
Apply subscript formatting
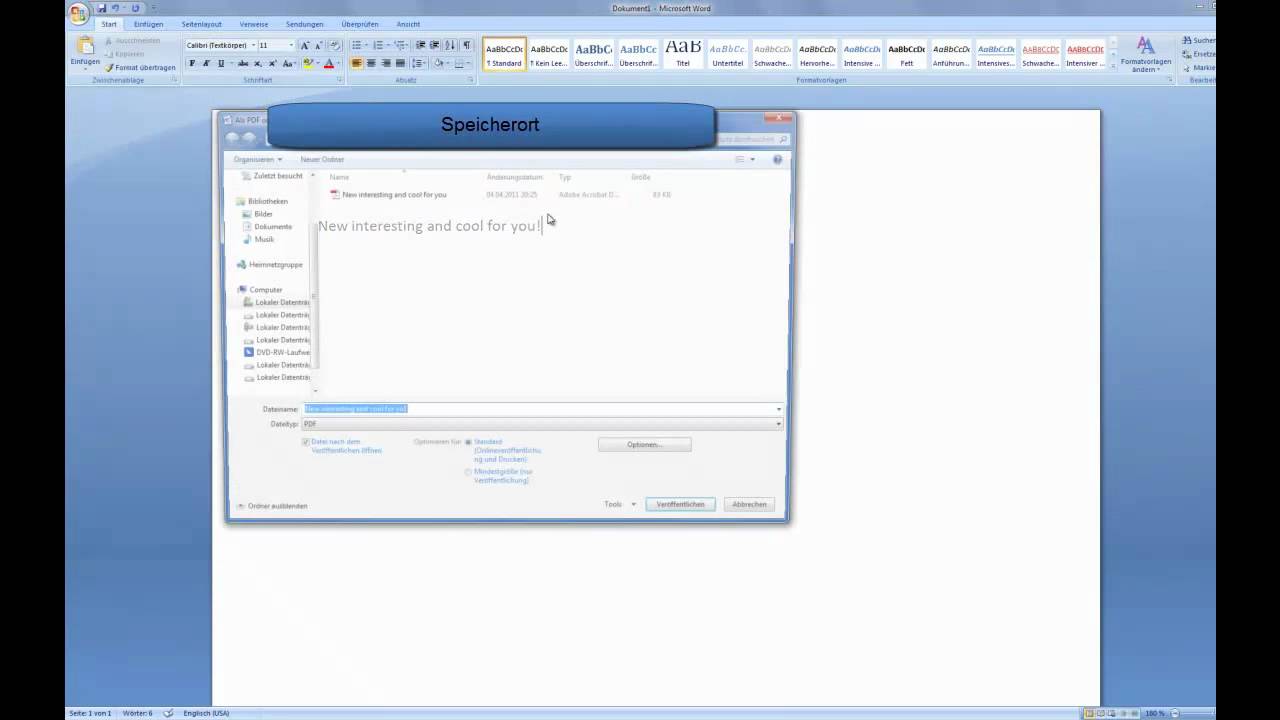pyautogui.click(x=257, y=63)
